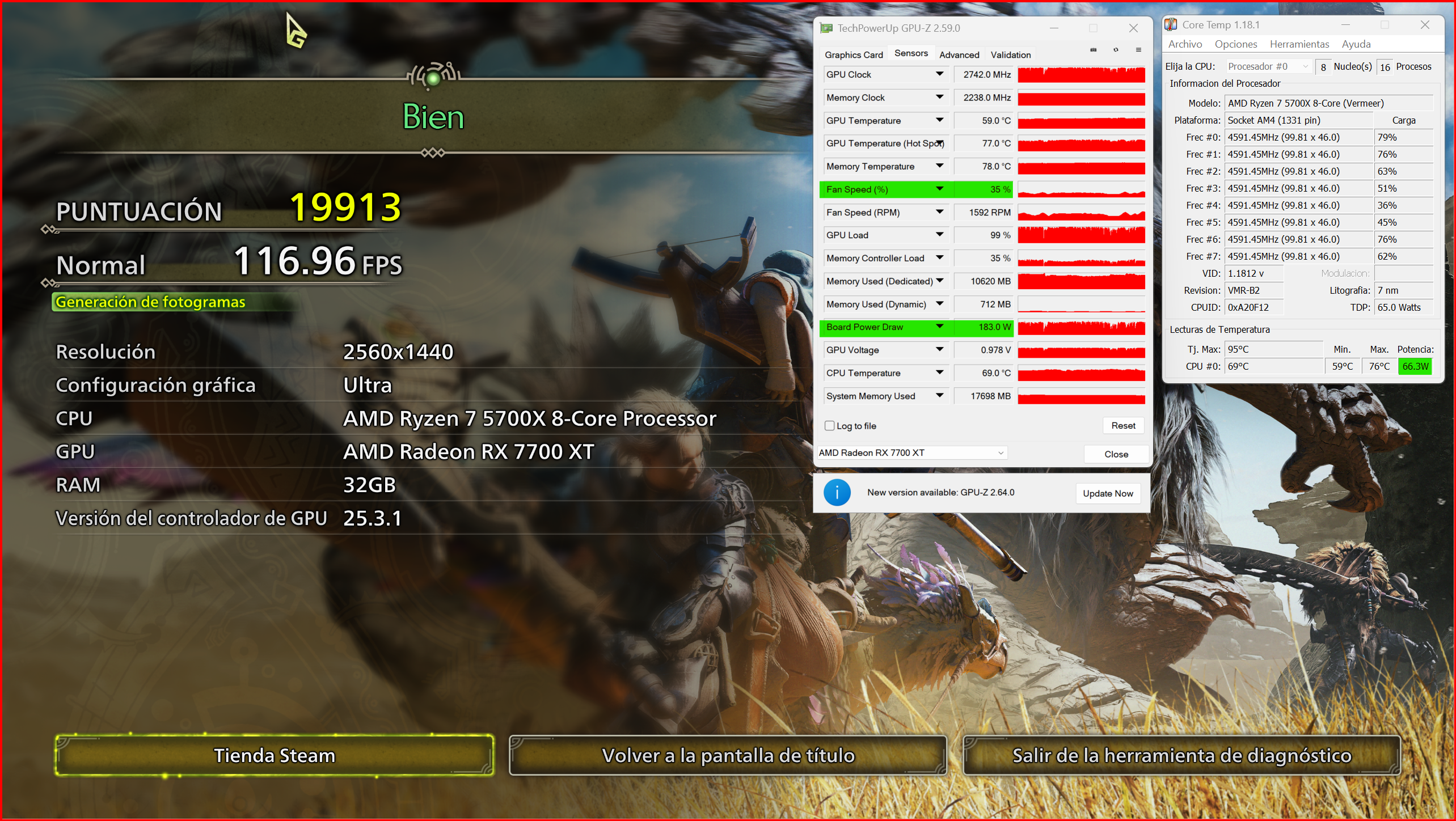Click the 59.0 °C GPU Temperature value
Image resolution: width=1456 pixels, height=821 pixels.
[984, 120]
